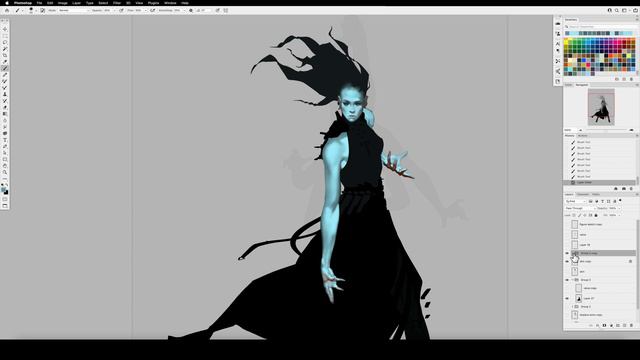The height and width of the screenshot is (360, 640).
Task: Open symmetry paint options icon
Action: [x=225, y=10]
